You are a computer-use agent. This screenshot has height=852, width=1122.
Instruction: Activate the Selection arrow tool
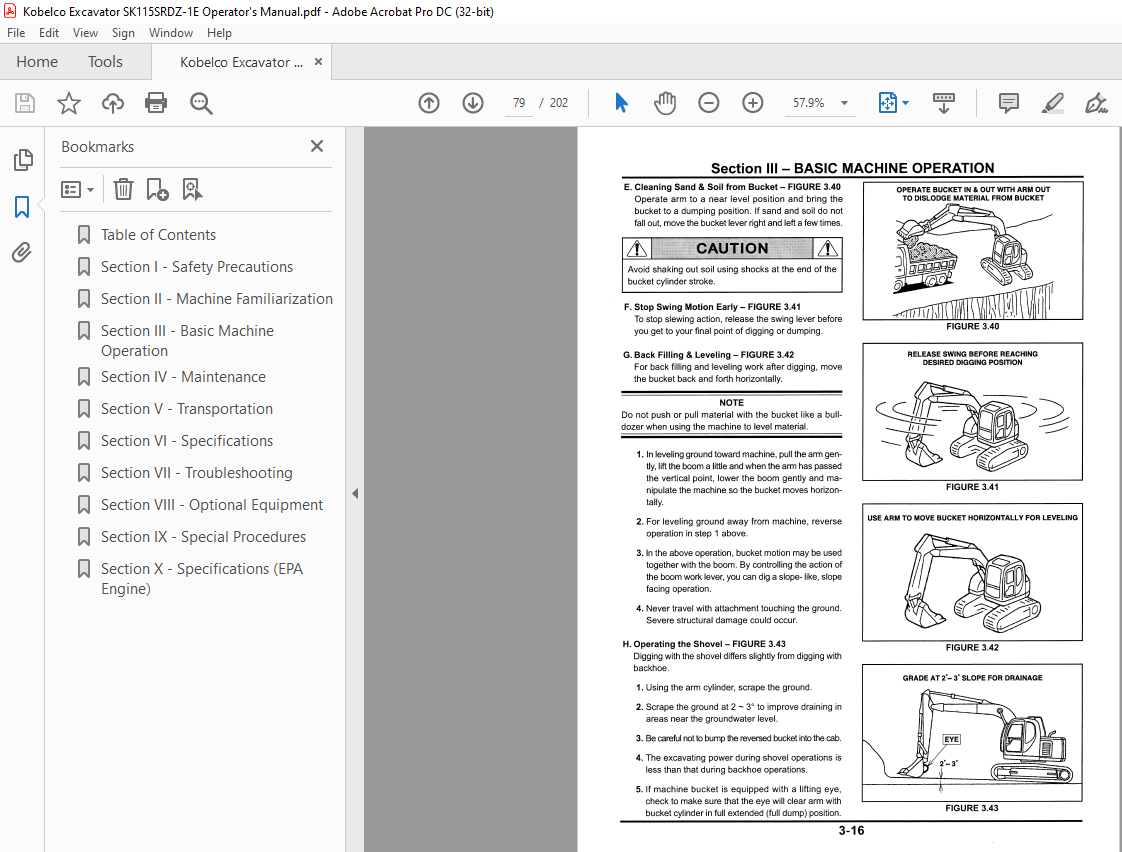(621, 103)
